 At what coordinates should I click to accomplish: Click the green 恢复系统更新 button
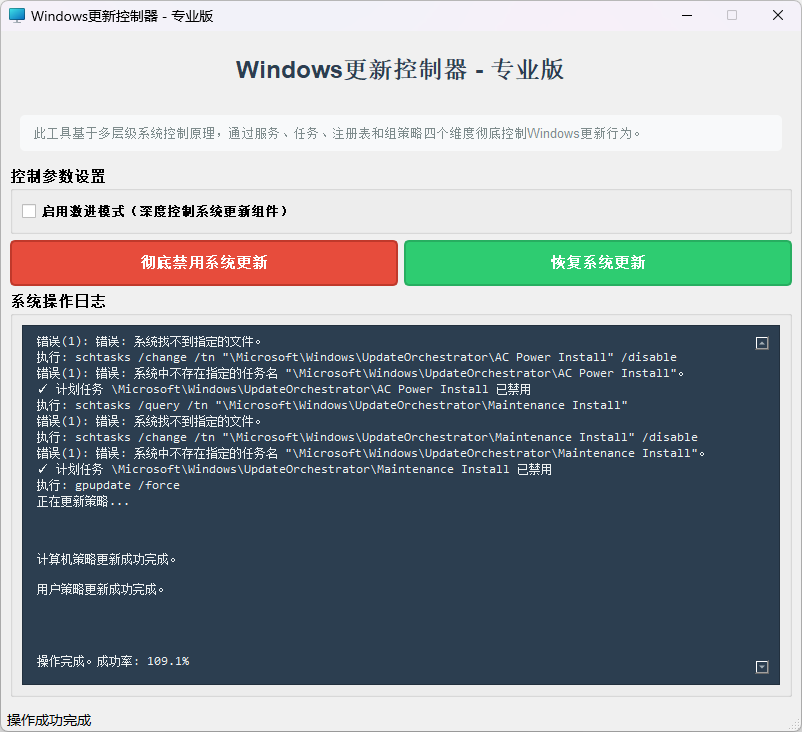click(597, 263)
